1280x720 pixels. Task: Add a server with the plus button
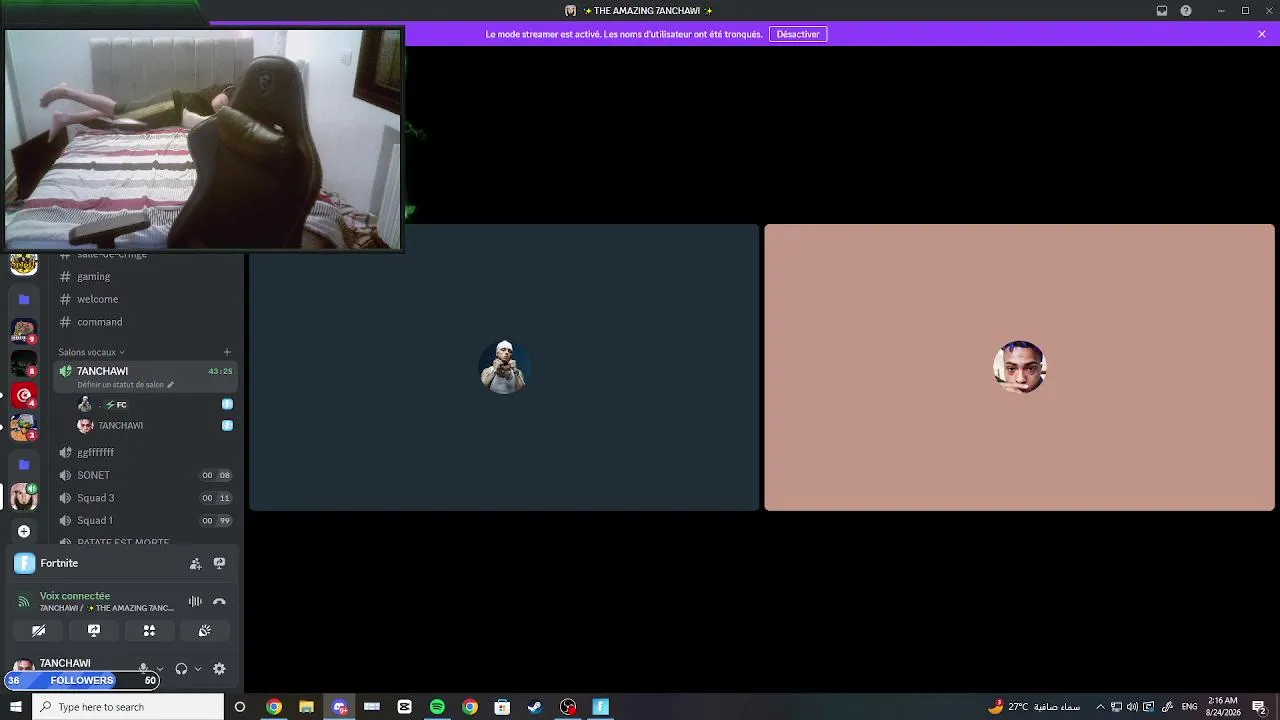pos(24,531)
